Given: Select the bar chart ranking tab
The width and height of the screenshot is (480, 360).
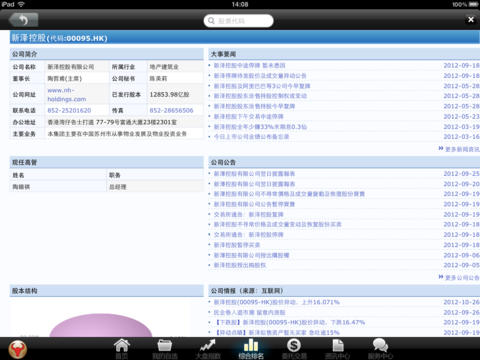Looking at the screenshot, I should tap(251, 348).
